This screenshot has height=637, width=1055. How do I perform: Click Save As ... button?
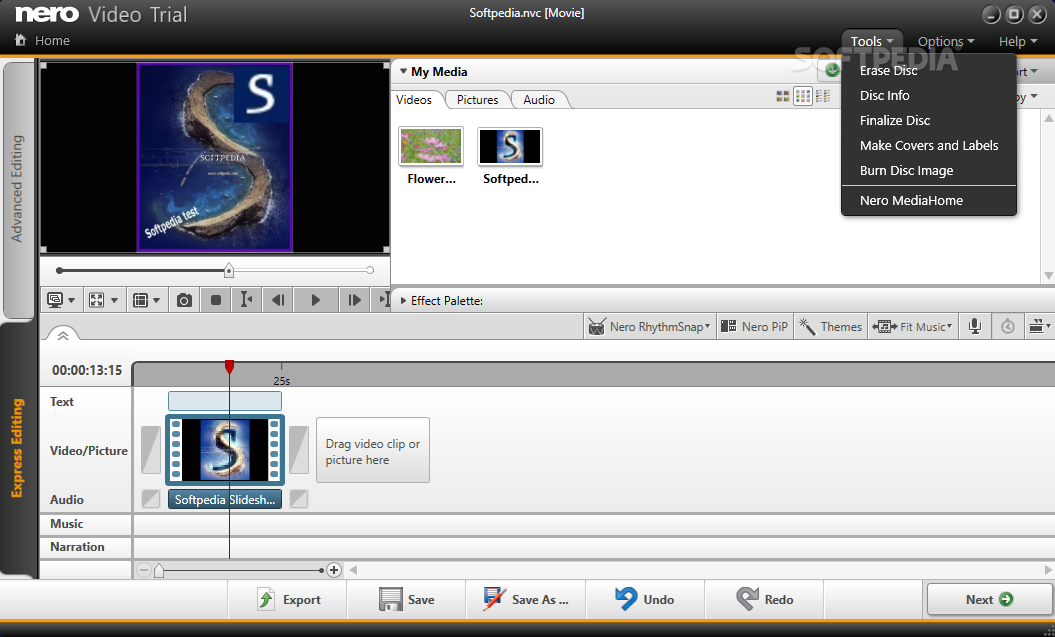(526, 599)
